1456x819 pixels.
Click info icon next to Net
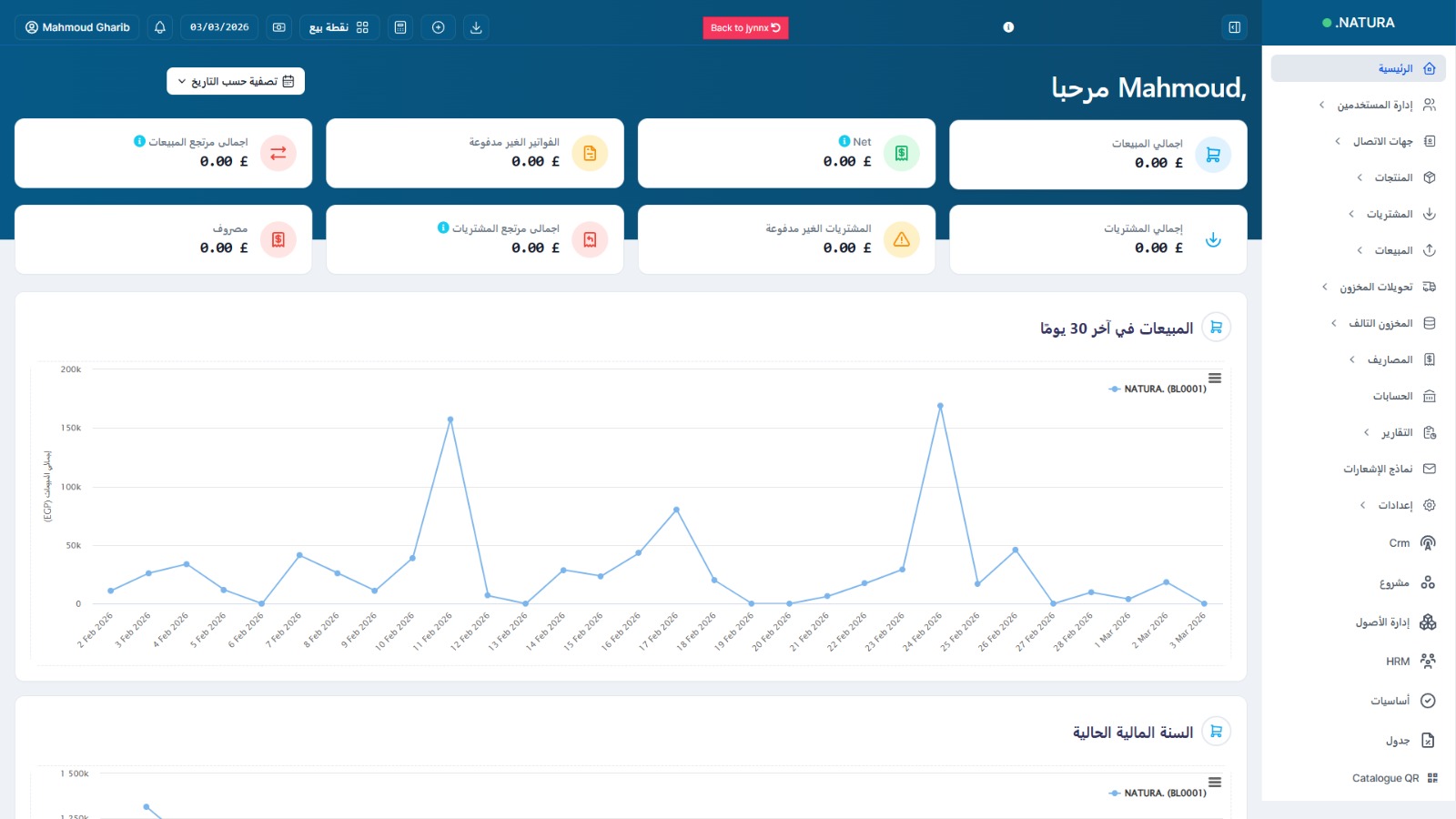tap(844, 141)
